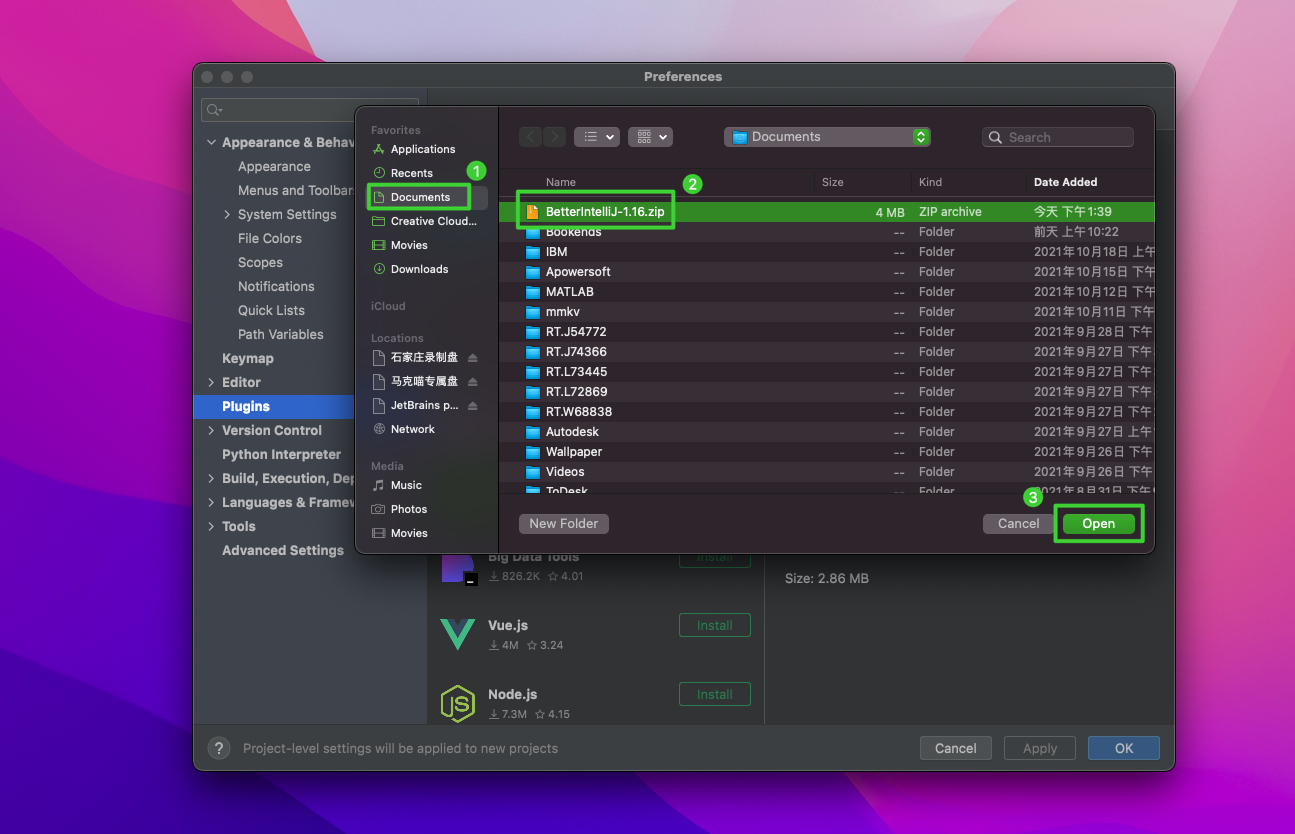Install the Node.js plugin
Image resolution: width=1295 pixels, height=834 pixels.
pos(715,694)
